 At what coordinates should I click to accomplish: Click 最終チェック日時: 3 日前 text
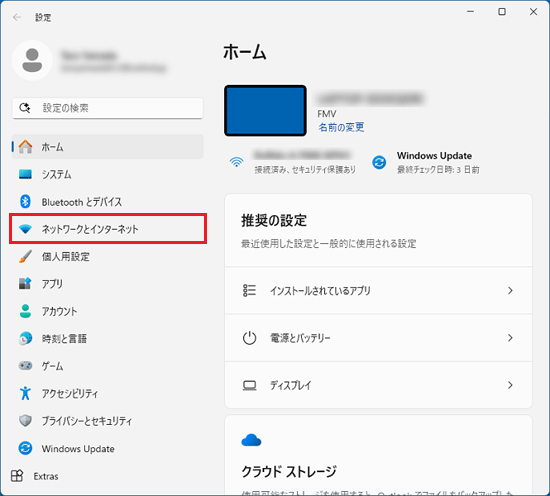pyautogui.click(x=438, y=170)
